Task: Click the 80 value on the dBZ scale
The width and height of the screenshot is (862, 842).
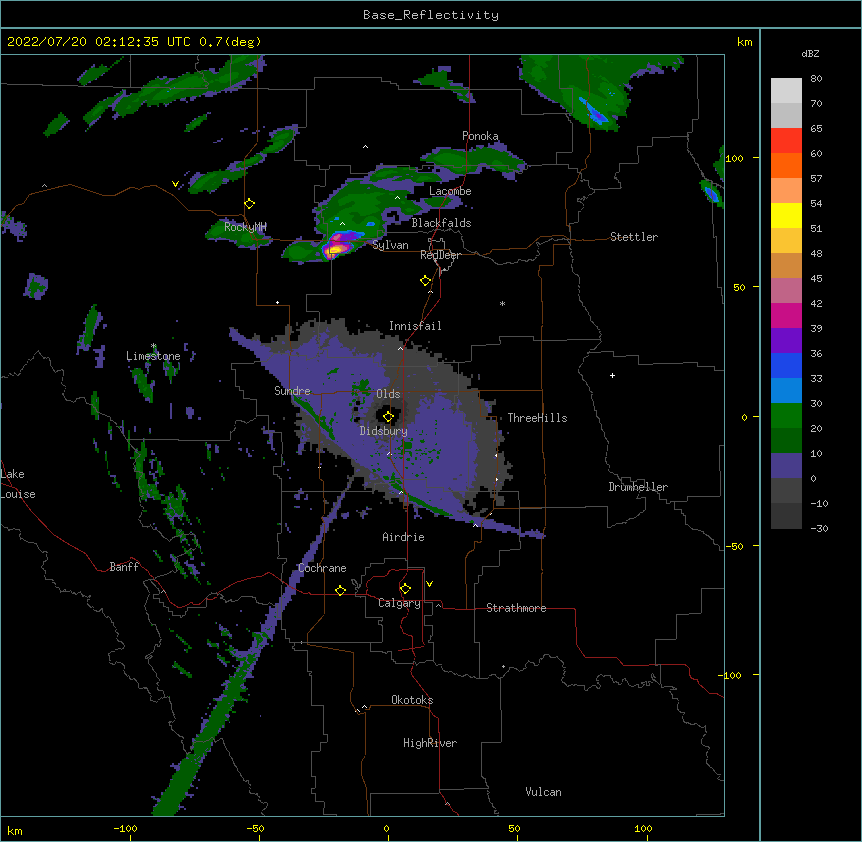Action: [x=816, y=79]
